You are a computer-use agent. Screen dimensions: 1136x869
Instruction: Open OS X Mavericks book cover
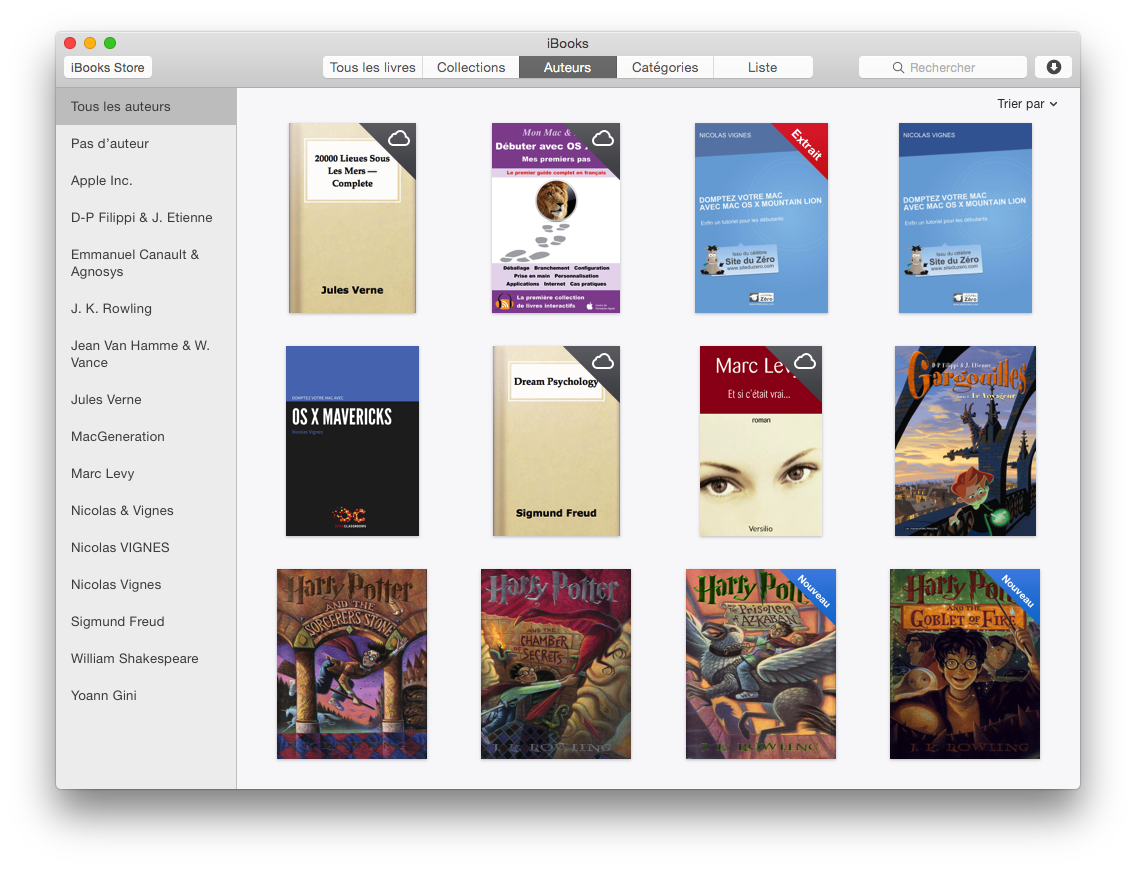(x=352, y=441)
